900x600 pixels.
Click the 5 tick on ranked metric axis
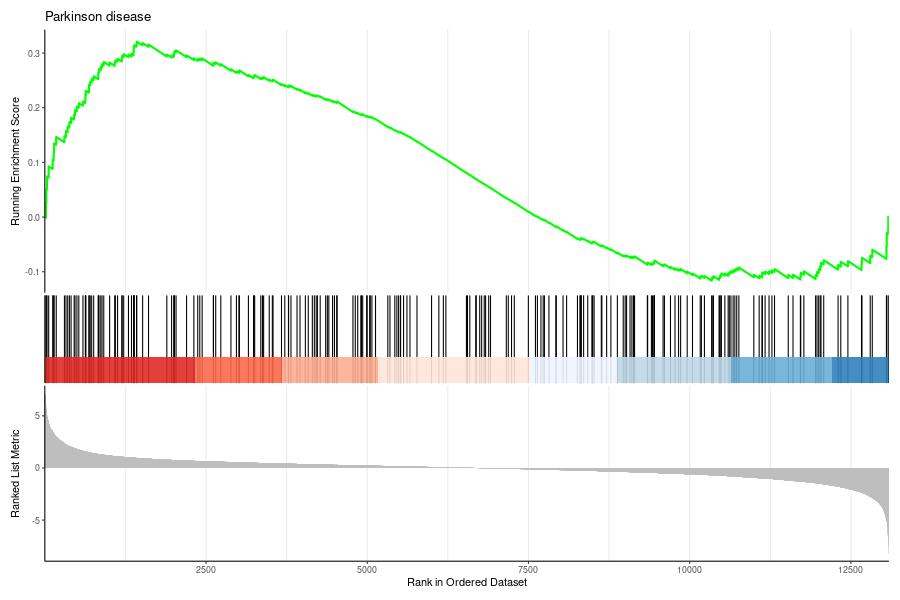[x=37, y=415]
